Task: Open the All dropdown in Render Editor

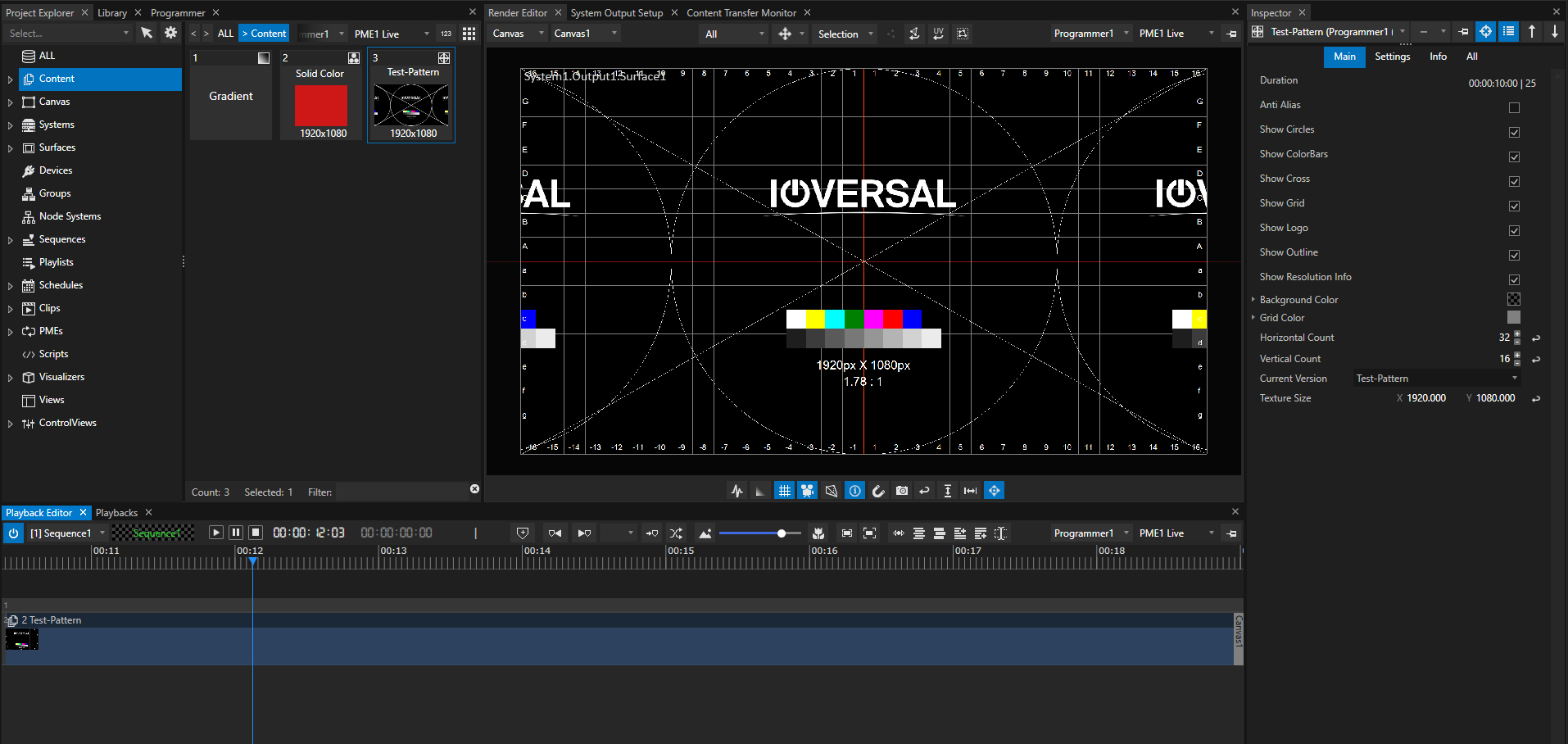Action: (735, 34)
